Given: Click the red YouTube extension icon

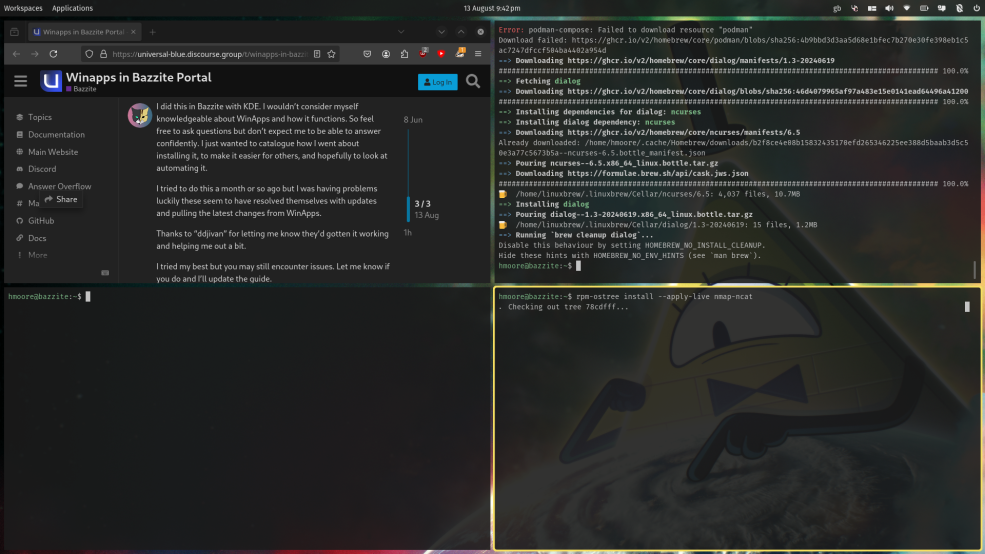Looking at the screenshot, I should 441,54.
